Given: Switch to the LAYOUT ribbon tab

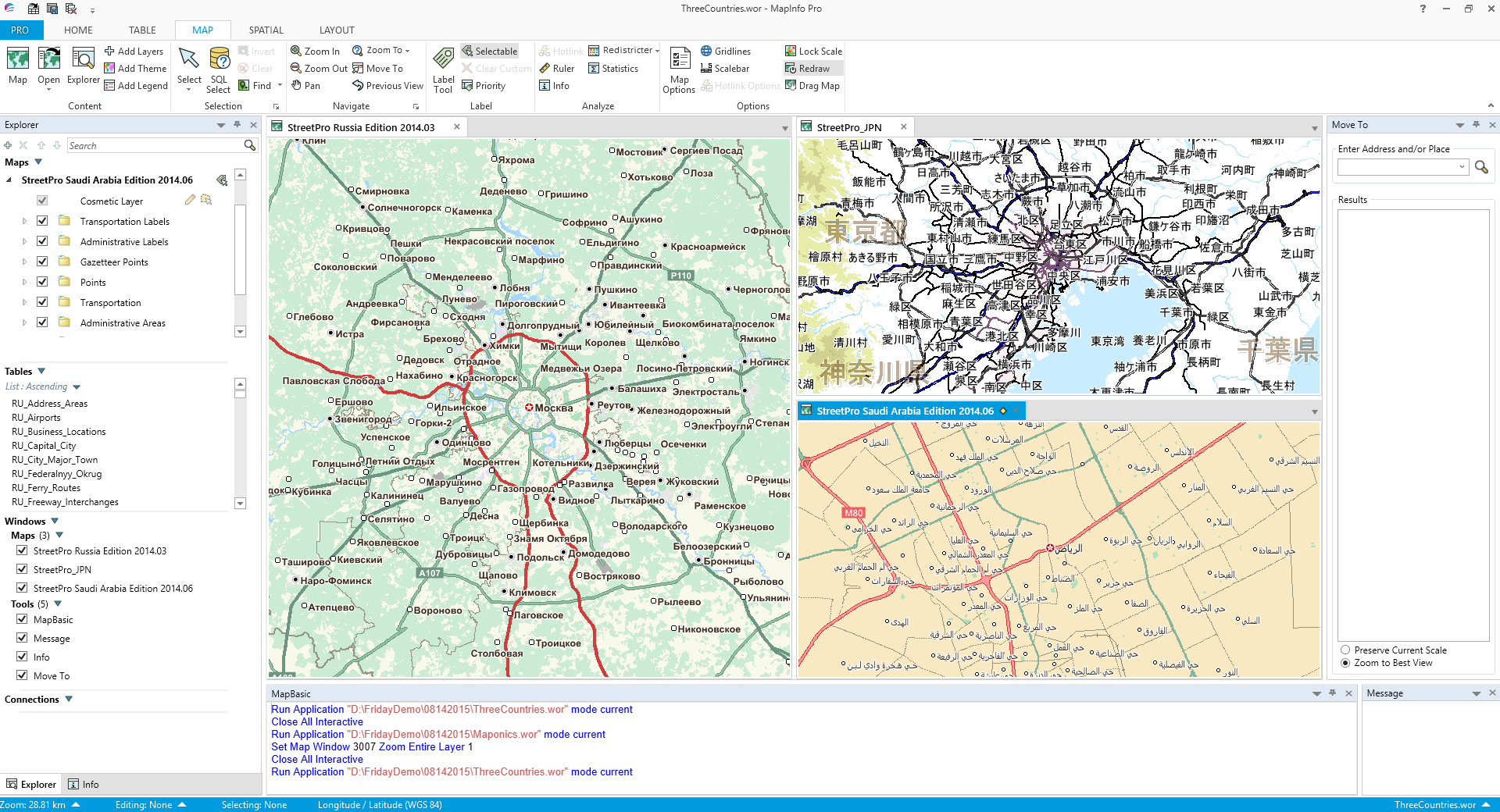Looking at the screenshot, I should point(337,30).
